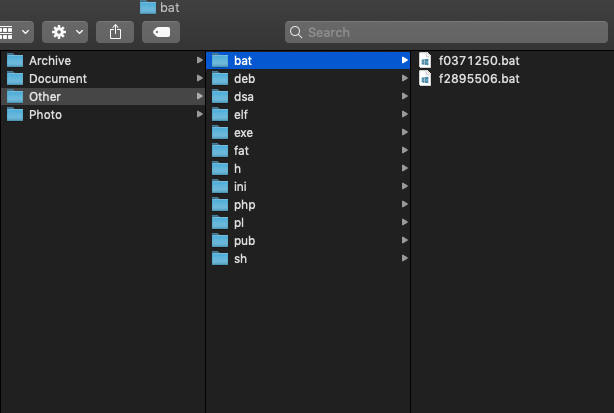Expand the deb folder arrow
This screenshot has height=413, width=614.
coord(405,78)
